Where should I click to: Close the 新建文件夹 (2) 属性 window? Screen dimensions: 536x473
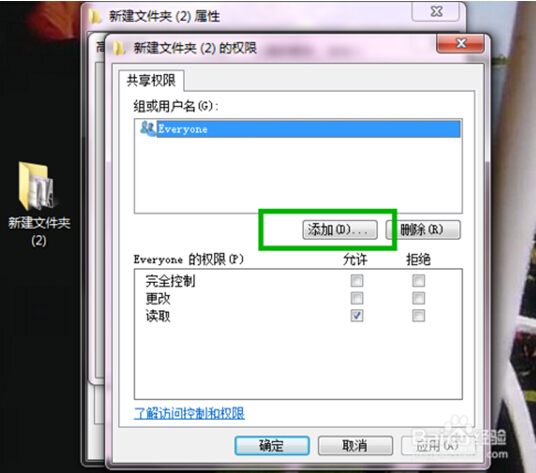pos(436,12)
